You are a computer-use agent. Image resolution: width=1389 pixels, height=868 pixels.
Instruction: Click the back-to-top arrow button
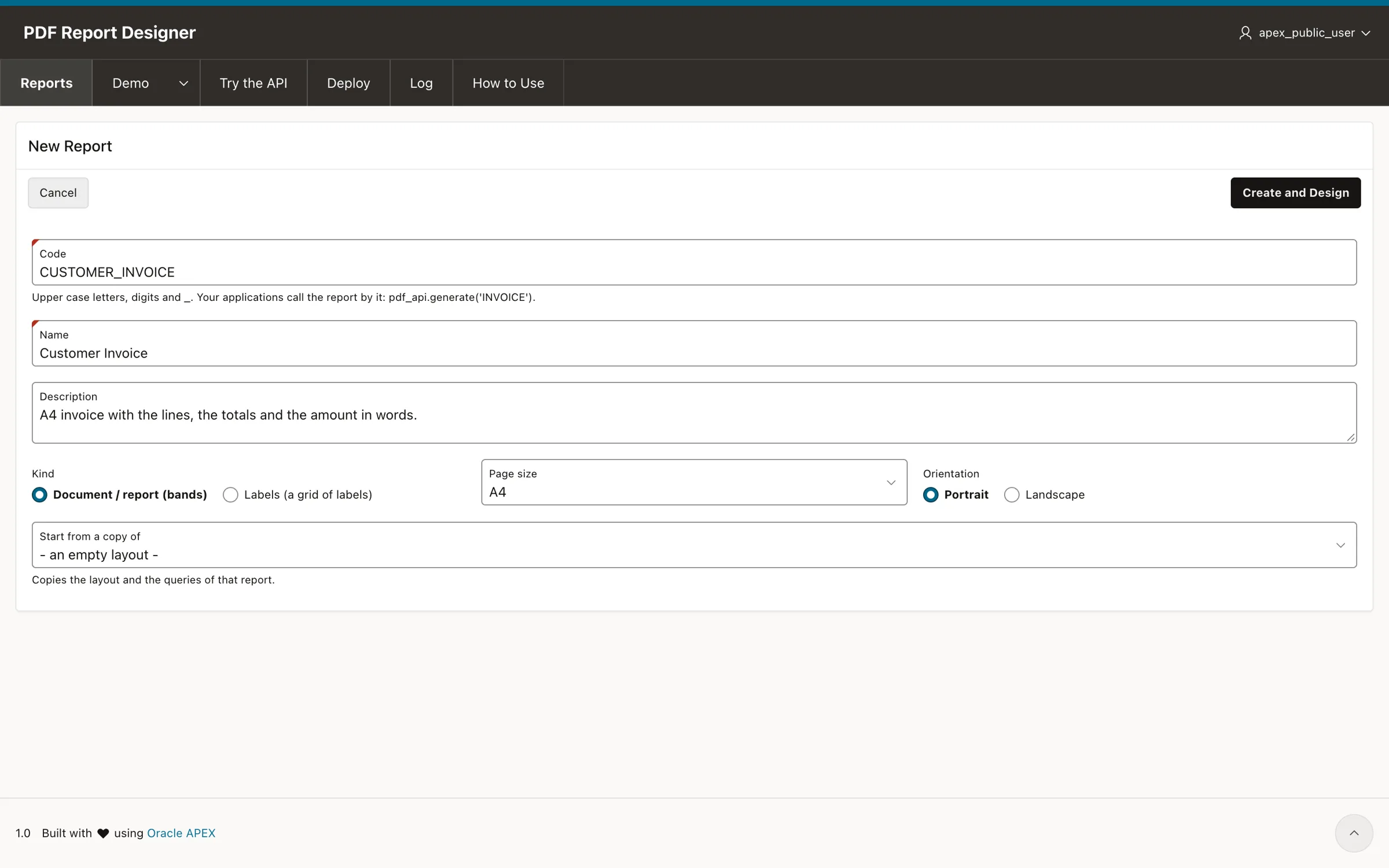click(1354, 833)
